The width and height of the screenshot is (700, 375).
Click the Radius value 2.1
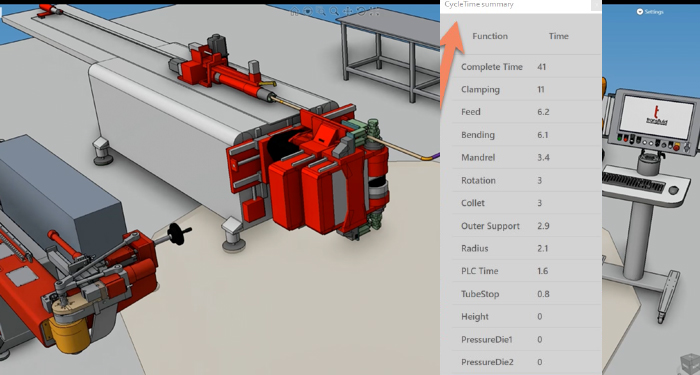coord(542,249)
